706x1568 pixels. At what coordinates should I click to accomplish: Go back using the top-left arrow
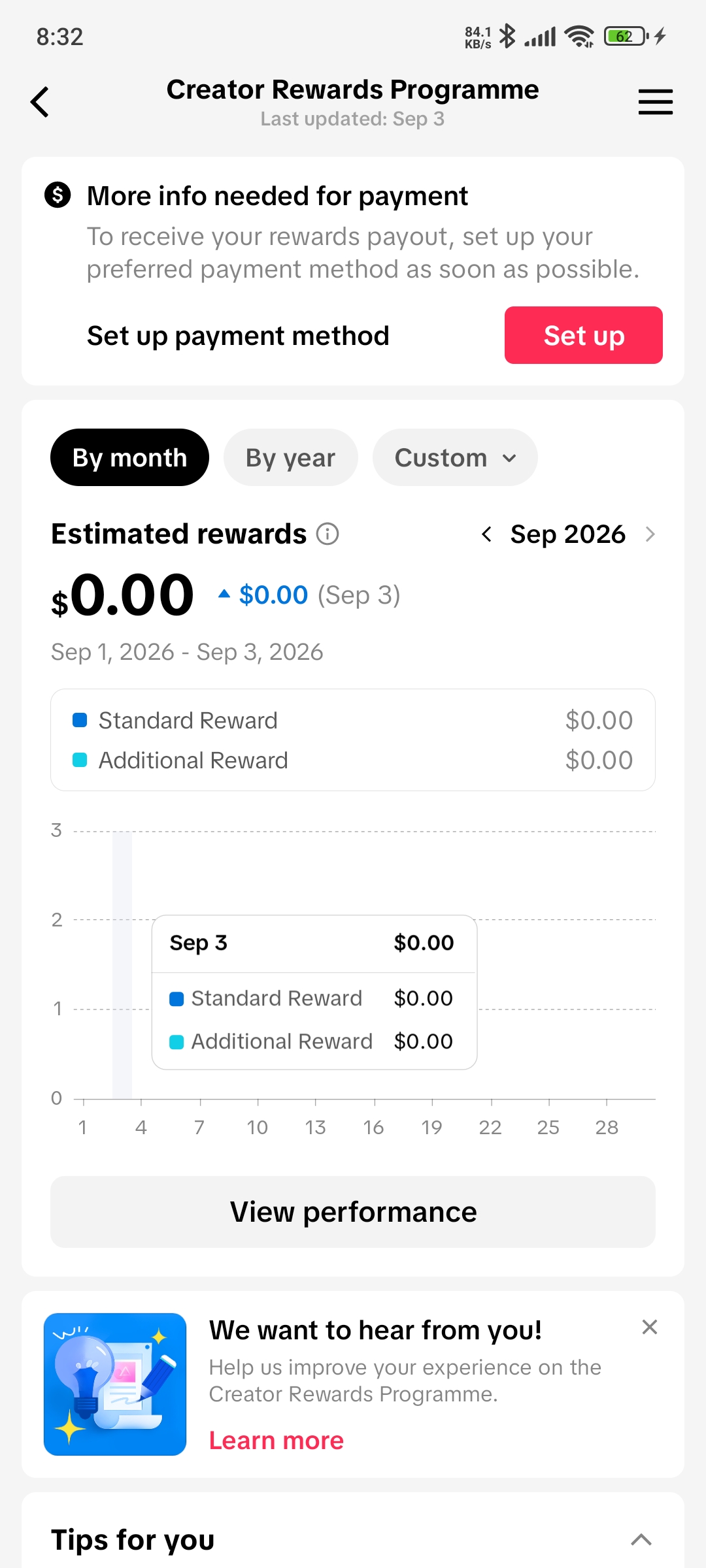[x=40, y=102]
